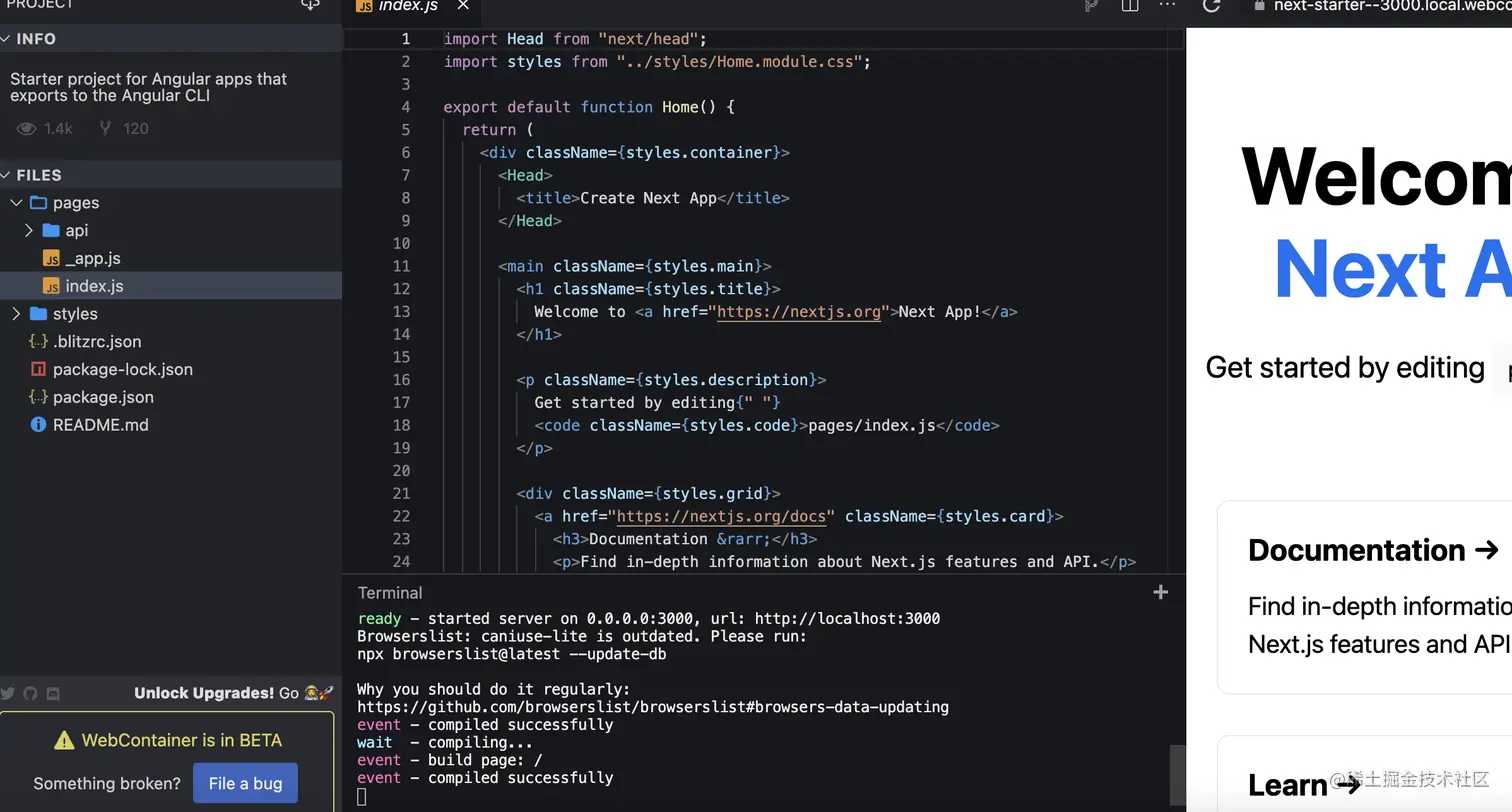Open _app.js in the file tree
The width and height of the screenshot is (1512, 812).
click(171, 258)
